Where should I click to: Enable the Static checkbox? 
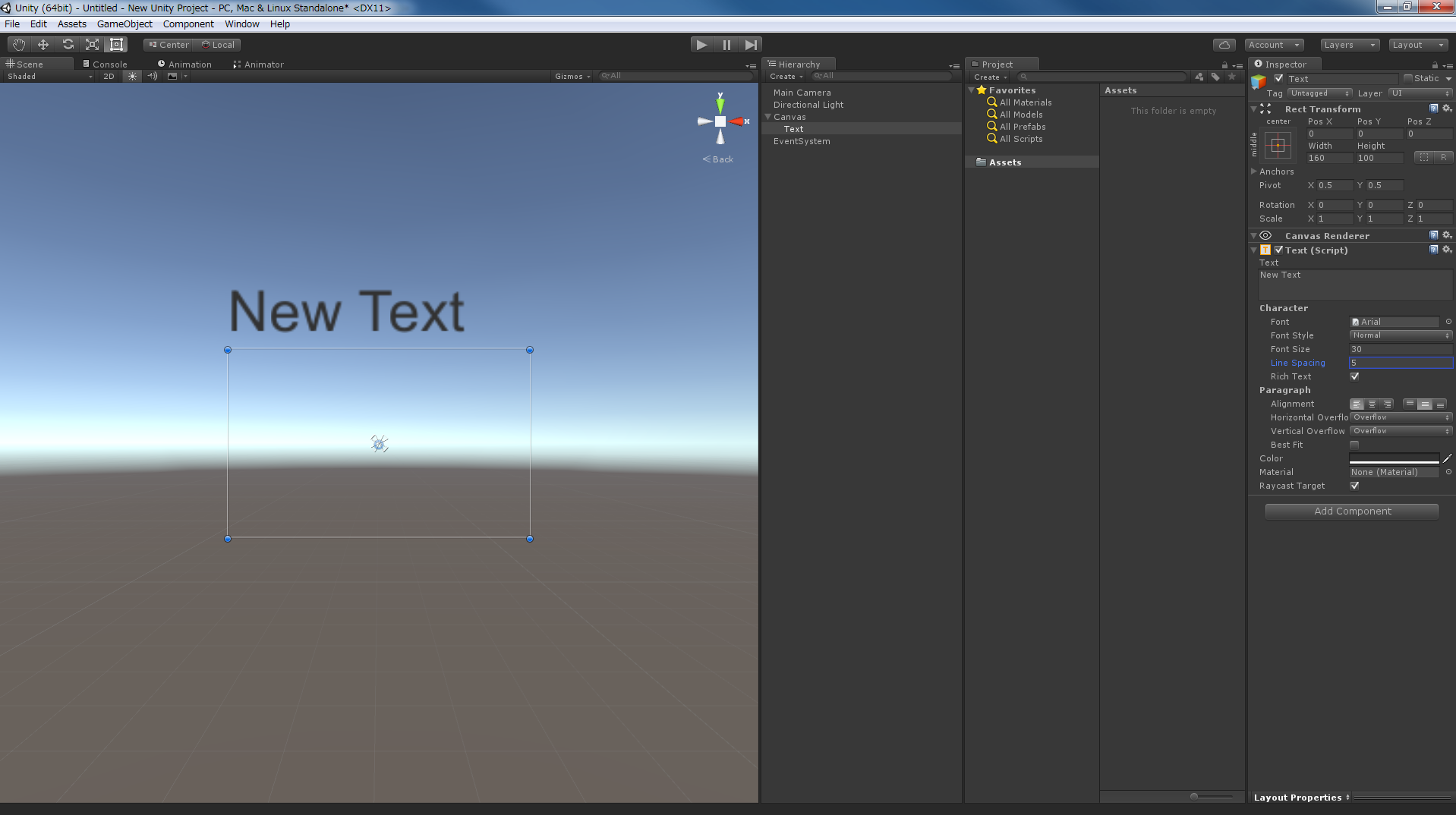pyautogui.click(x=1408, y=78)
